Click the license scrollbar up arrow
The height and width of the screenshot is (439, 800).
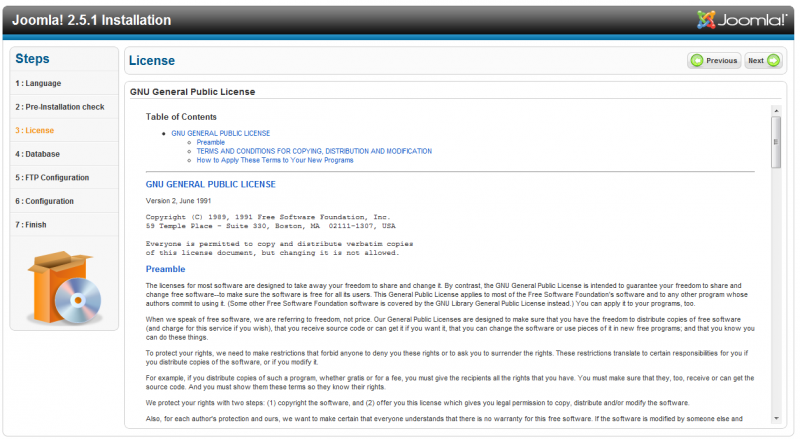776,111
